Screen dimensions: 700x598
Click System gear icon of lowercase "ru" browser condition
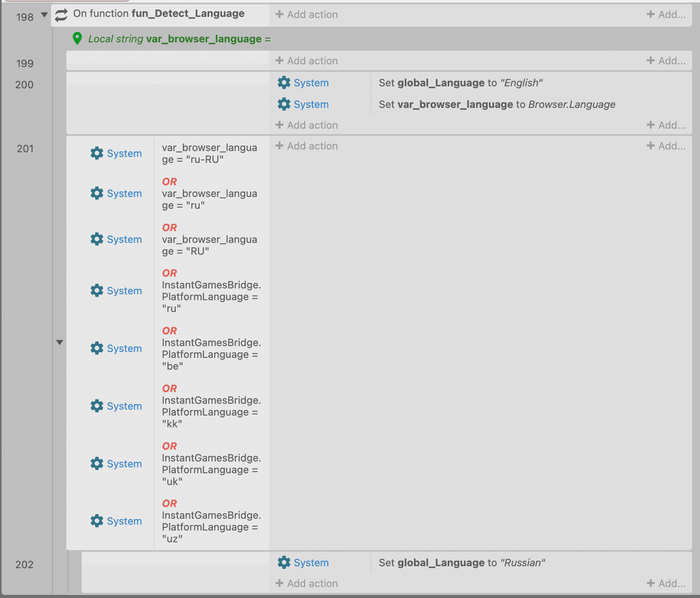pyautogui.click(x=97, y=193)
